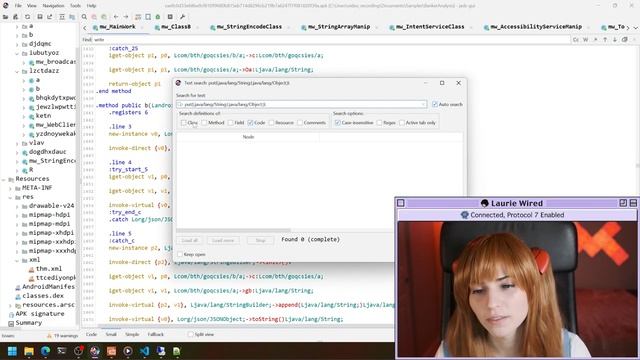Screen dimensions: 640x360
Task: Open the File menu
Action: 18,6
